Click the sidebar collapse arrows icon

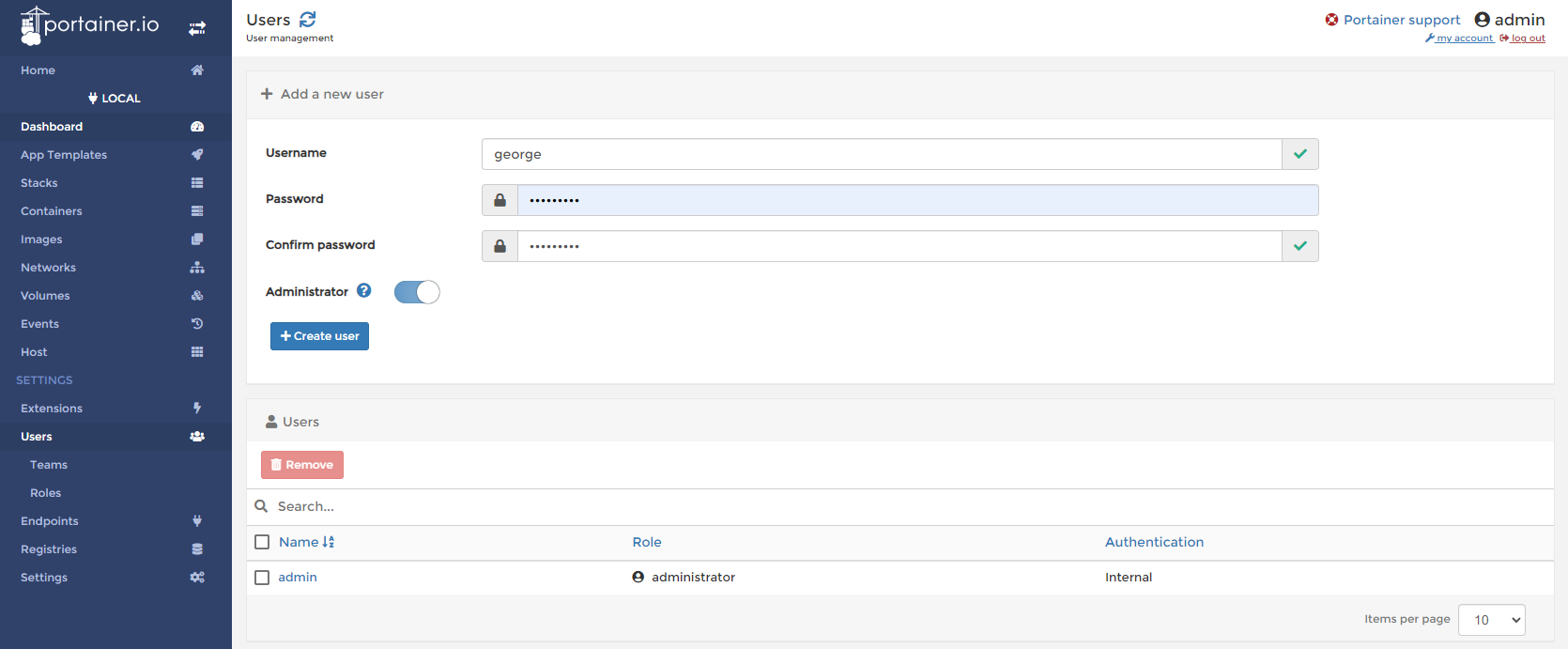tap(197, 28)
